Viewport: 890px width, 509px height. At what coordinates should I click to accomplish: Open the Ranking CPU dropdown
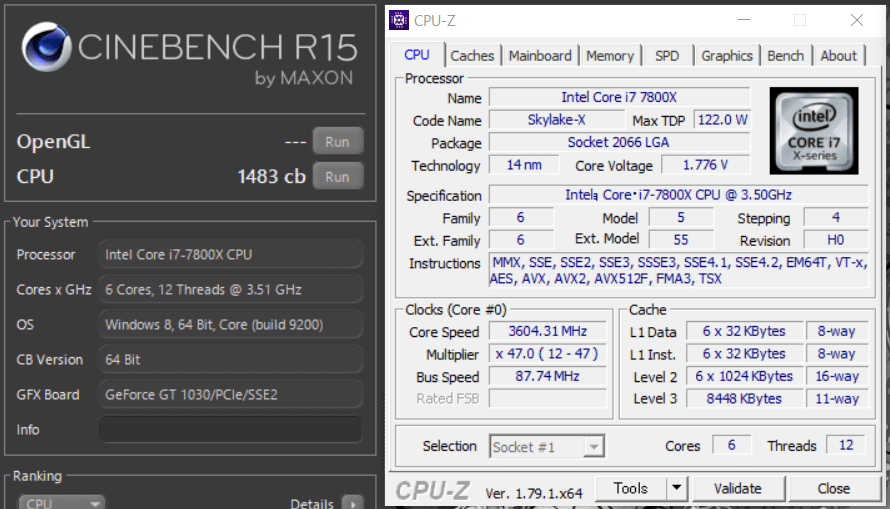coord(62,503)
